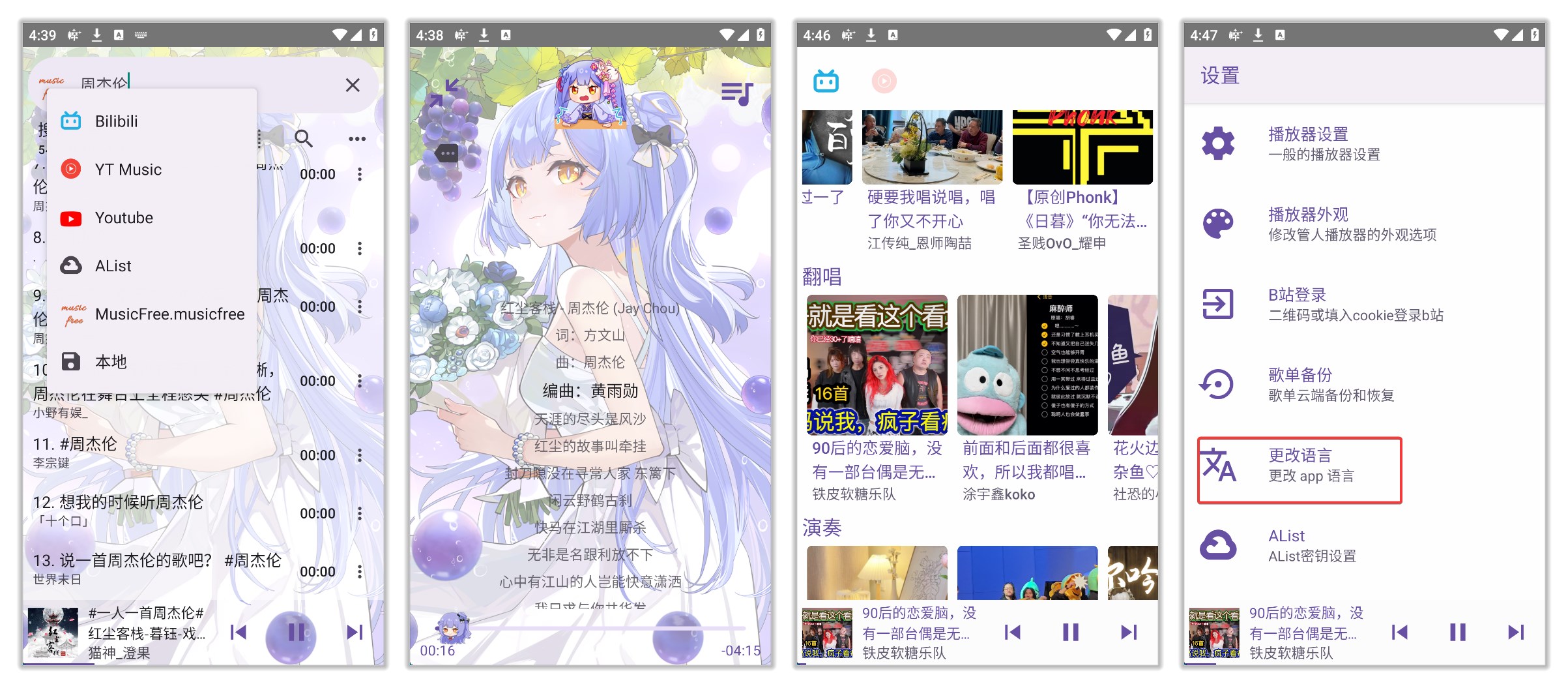
Task: Open AList cloud key settings
Action: (1365, 545)
